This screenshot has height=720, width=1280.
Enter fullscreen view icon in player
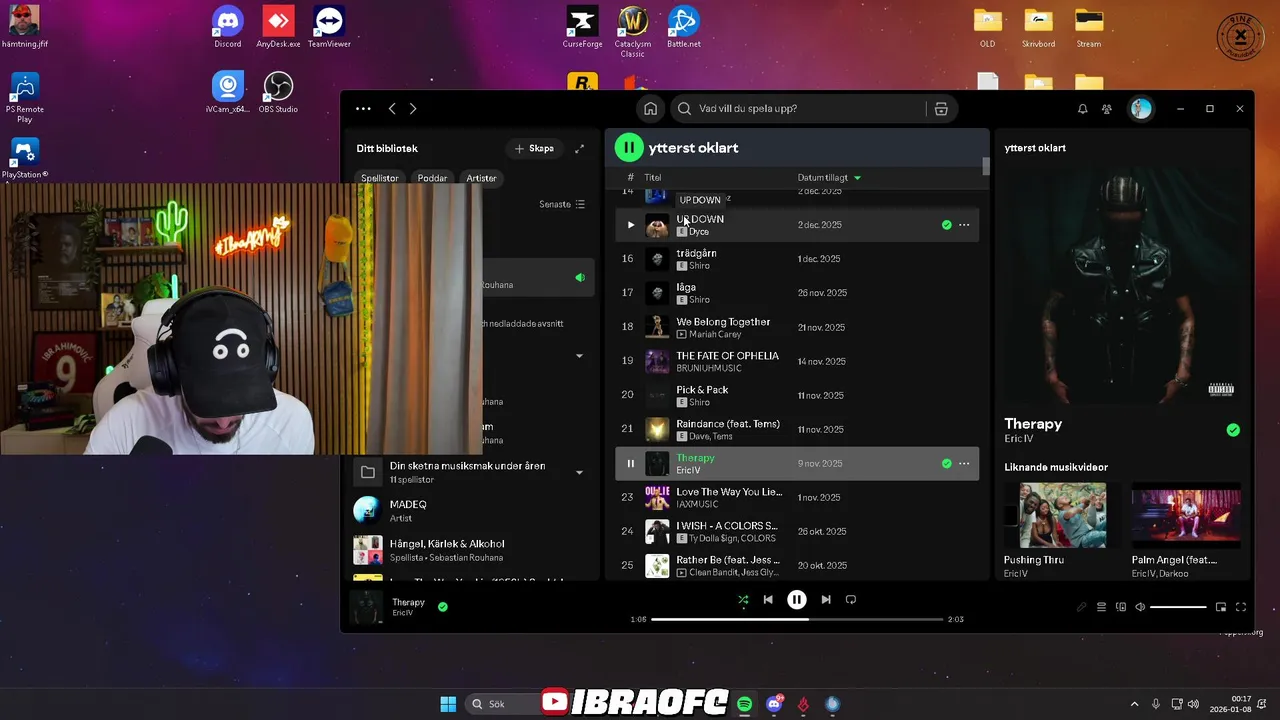pos(1241,607)
